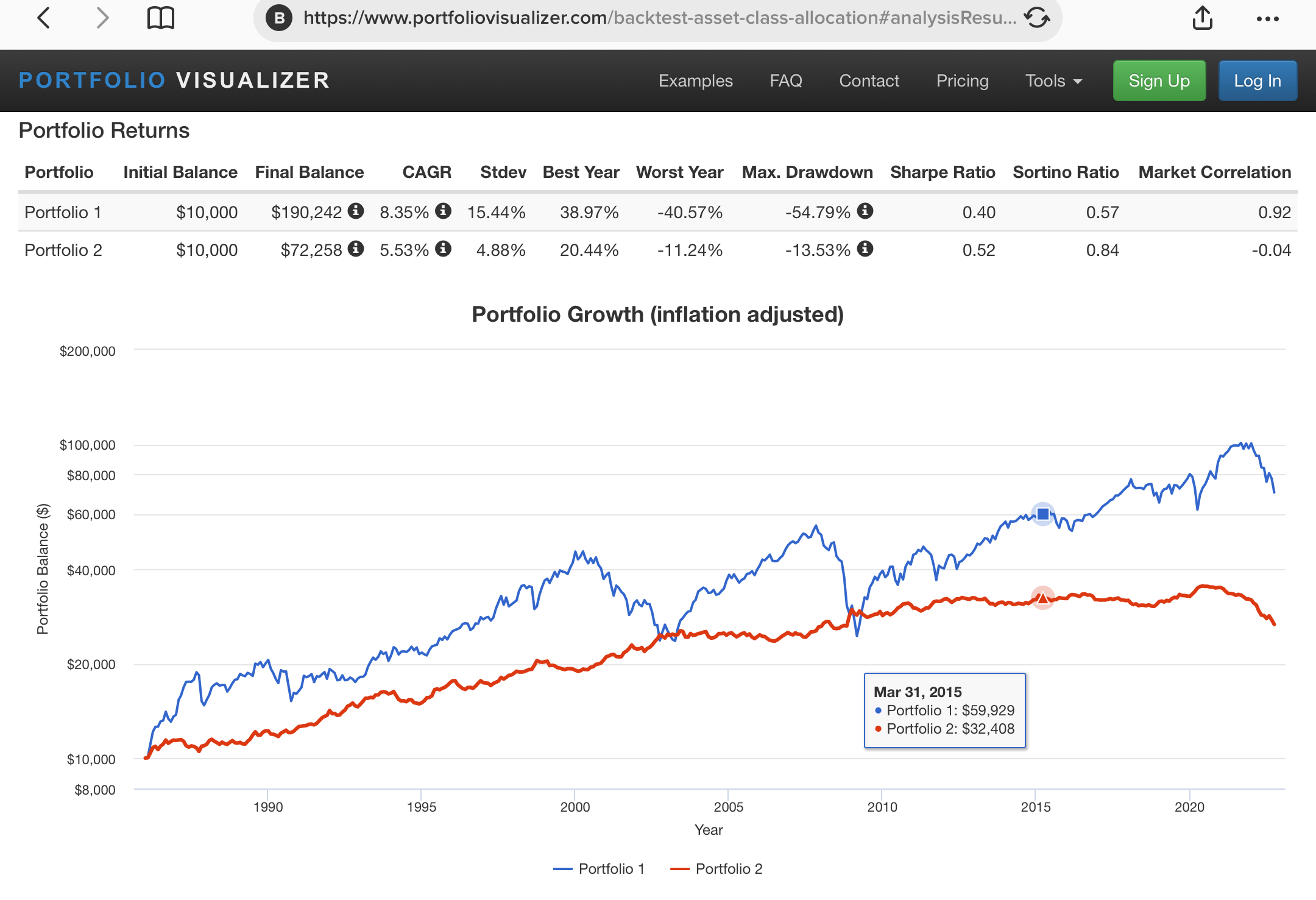Click info icon beside 5.53% CAGR
The width and height of the screenshot is (1316, 900).
pos(444,249)
